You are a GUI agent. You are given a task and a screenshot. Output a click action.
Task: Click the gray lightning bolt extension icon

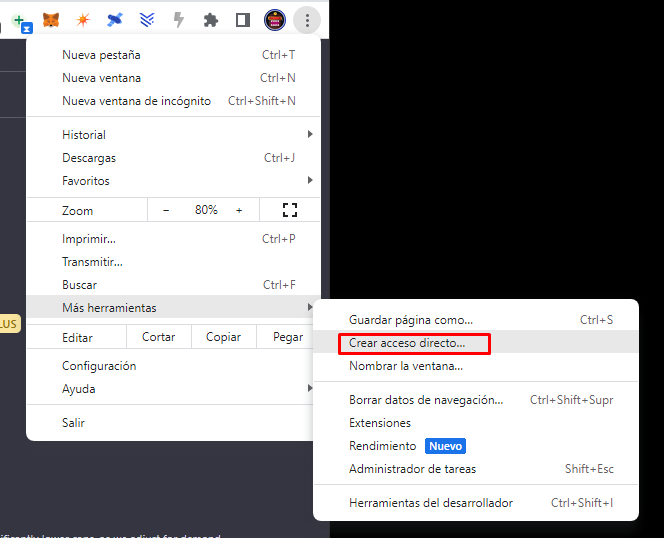click(179, 20)
